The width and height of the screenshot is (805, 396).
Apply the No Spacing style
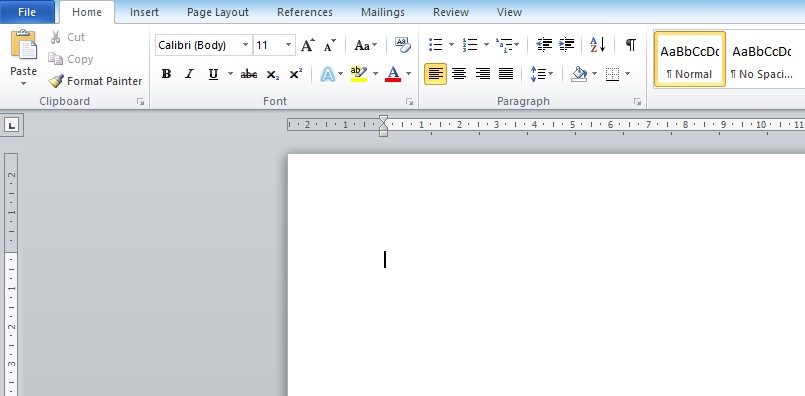tap(762, 59)
